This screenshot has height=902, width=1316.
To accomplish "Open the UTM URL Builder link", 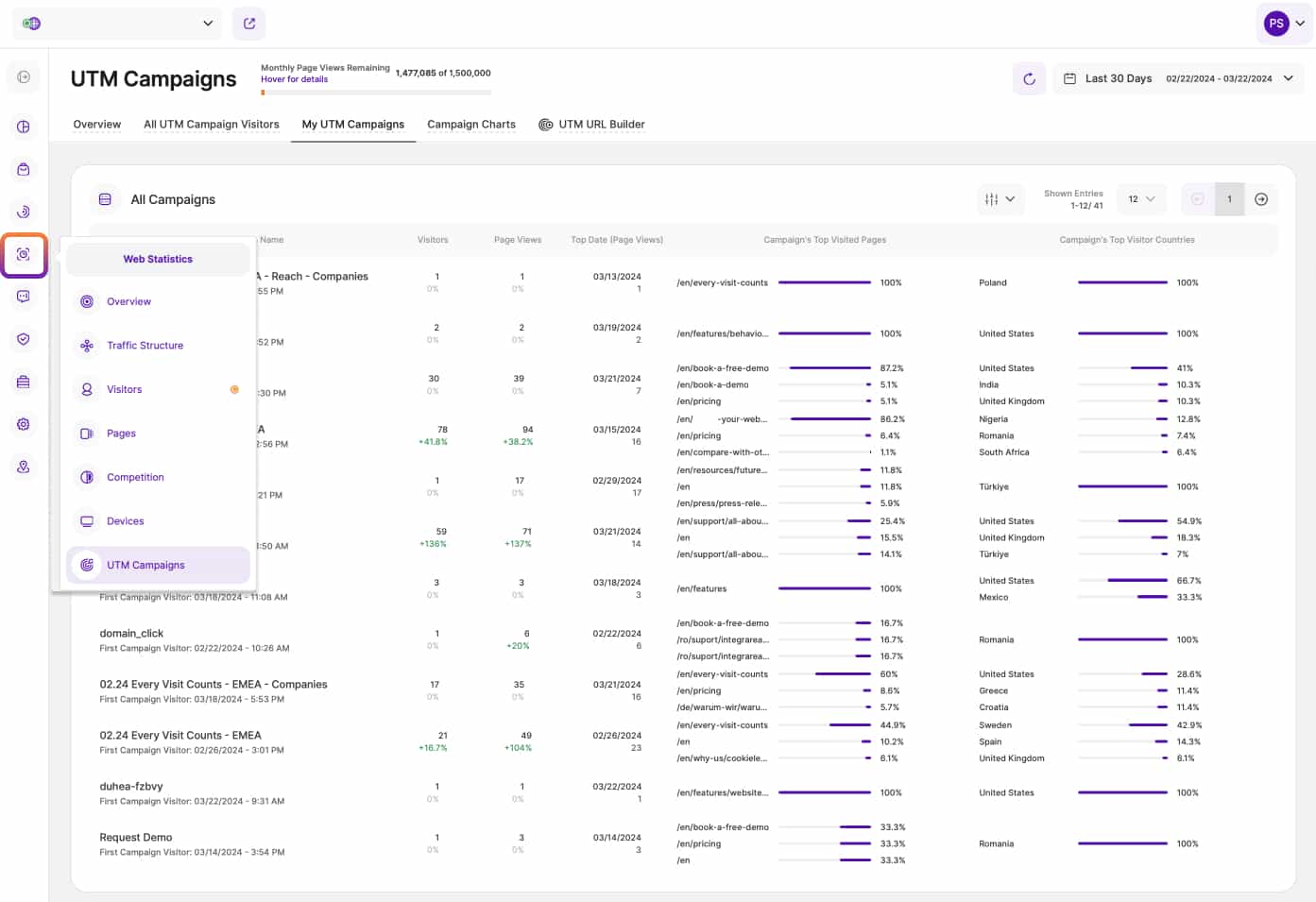I will 601,125.
